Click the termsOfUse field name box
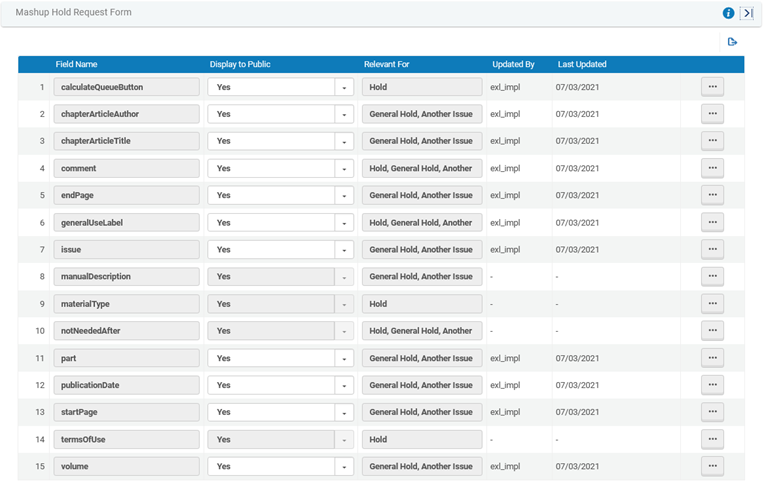 point(126,440)
